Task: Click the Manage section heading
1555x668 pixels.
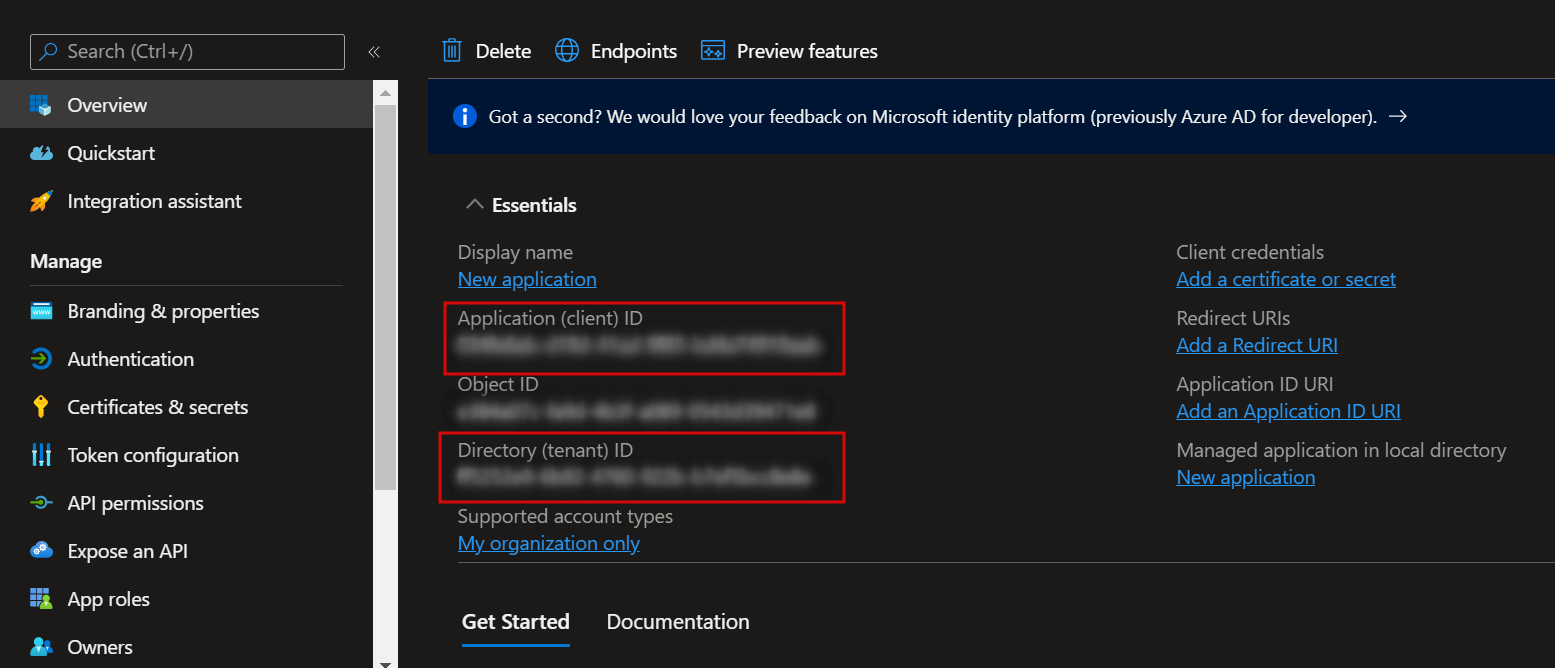Action: [66, 261]
